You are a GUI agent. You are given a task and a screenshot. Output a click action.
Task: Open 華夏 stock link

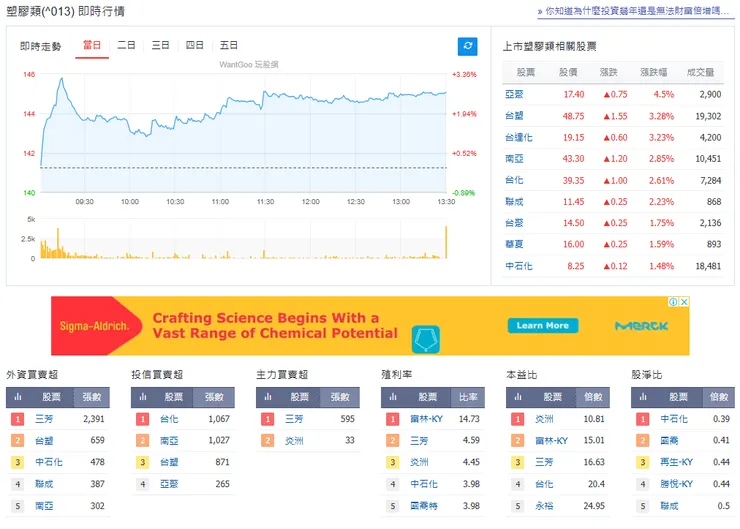click(x=514, y=244)
